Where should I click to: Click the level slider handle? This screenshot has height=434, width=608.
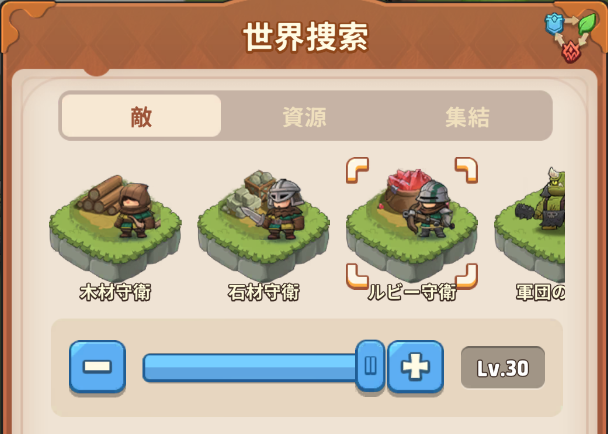click(370, 365)
